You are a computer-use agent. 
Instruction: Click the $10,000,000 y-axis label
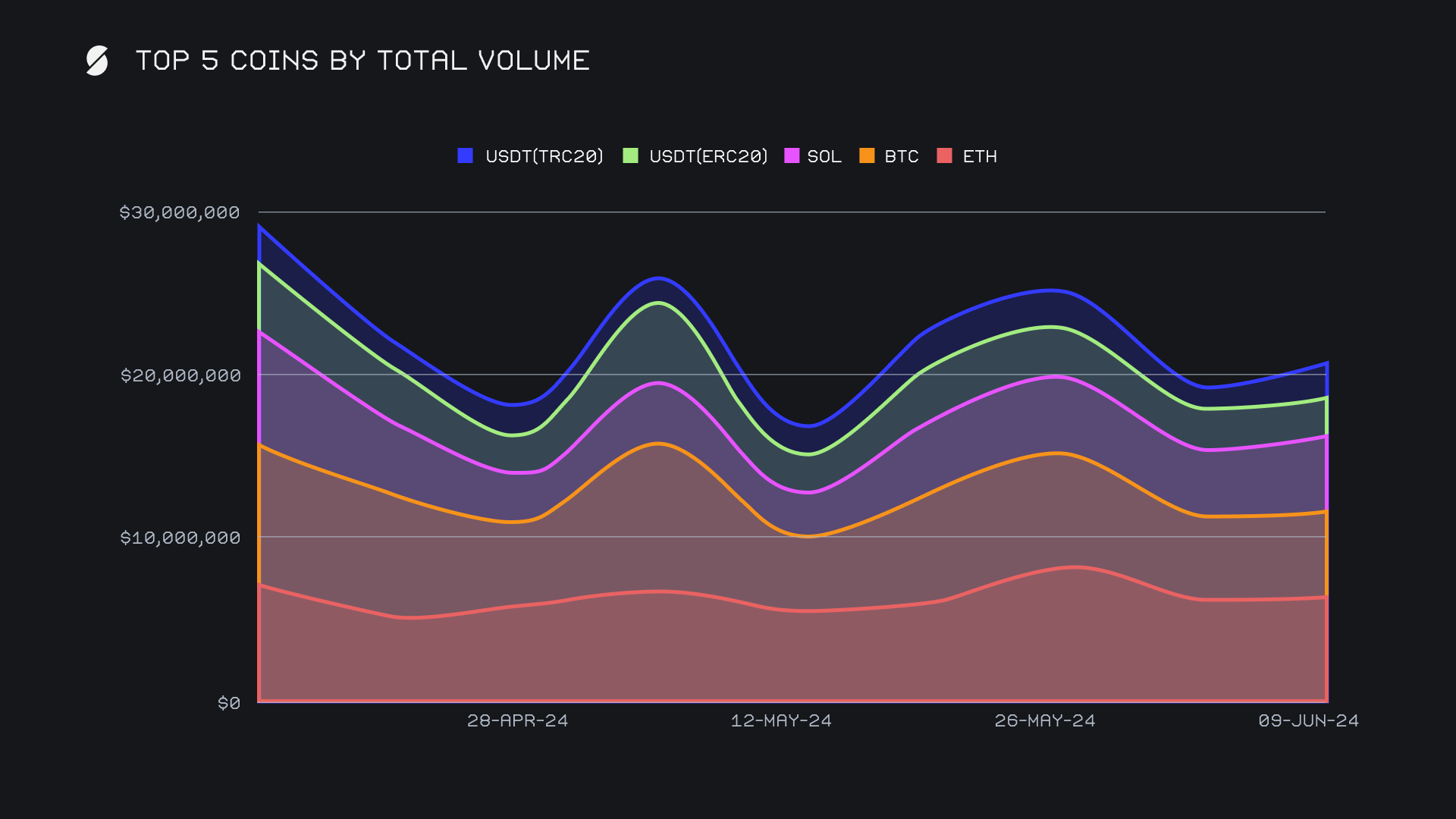[180, 538]
